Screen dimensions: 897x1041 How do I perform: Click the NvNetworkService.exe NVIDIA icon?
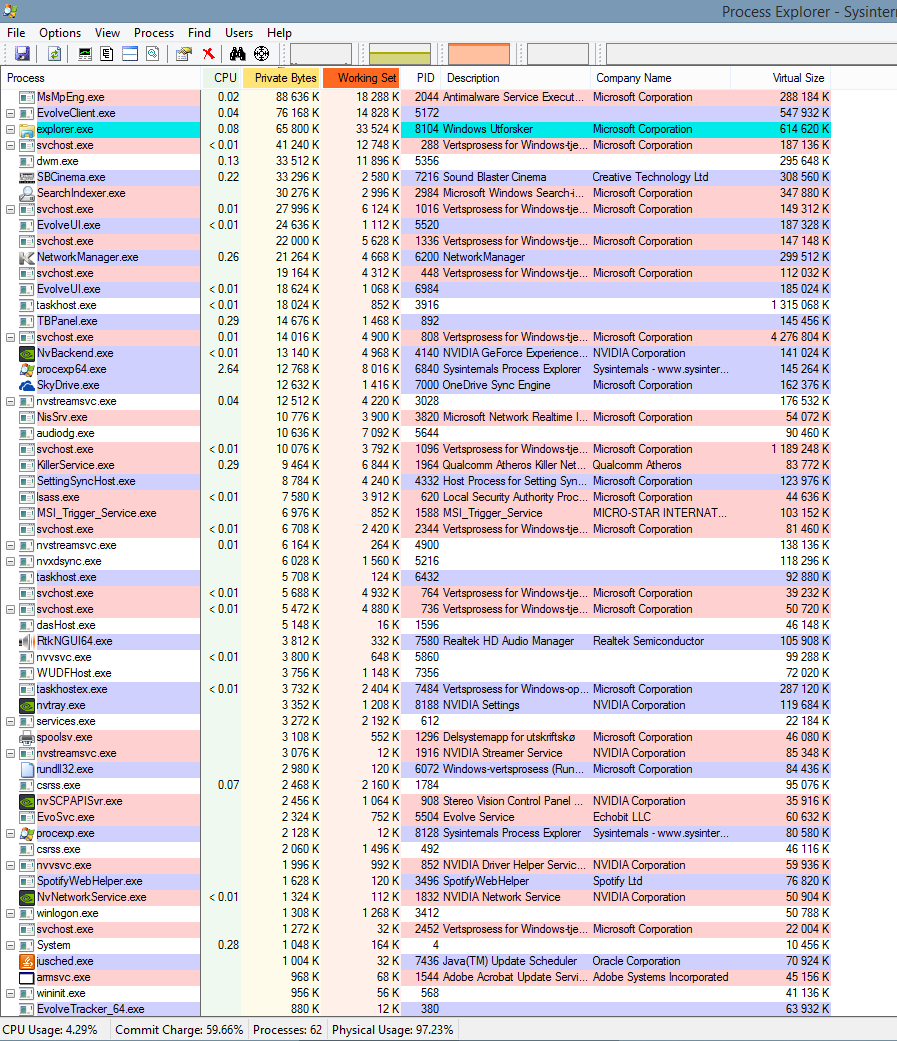(x=27, y=898)
